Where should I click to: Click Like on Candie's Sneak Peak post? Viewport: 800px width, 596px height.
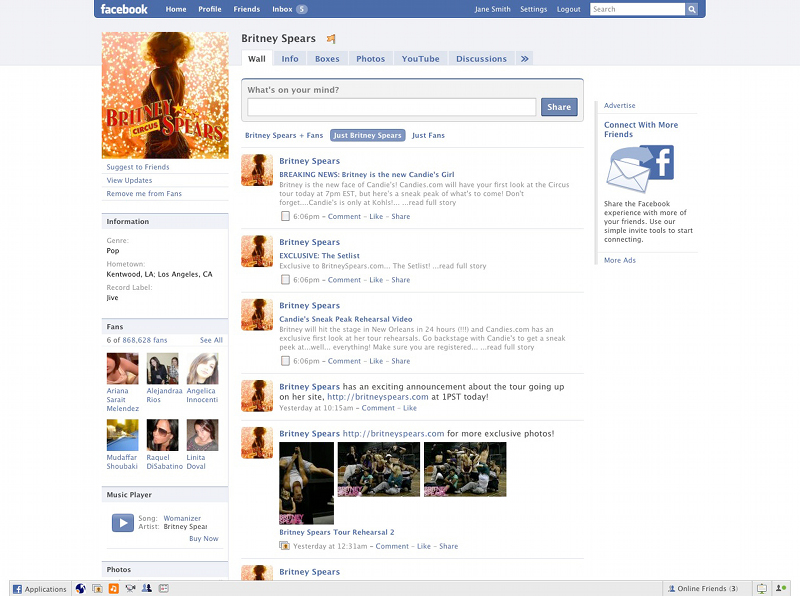click(x=376, y=361)
